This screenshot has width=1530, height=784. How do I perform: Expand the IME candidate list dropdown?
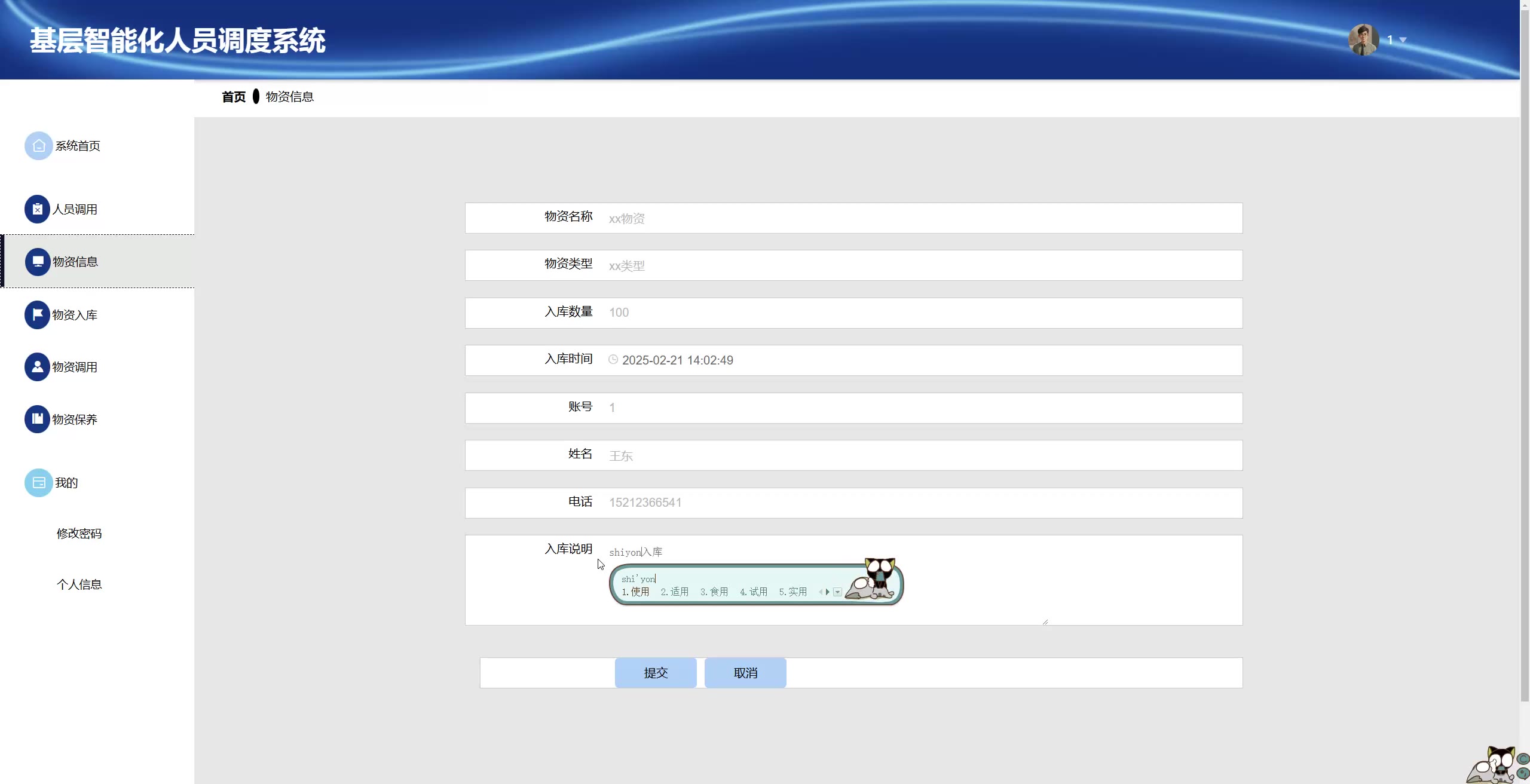pos(837,592)
